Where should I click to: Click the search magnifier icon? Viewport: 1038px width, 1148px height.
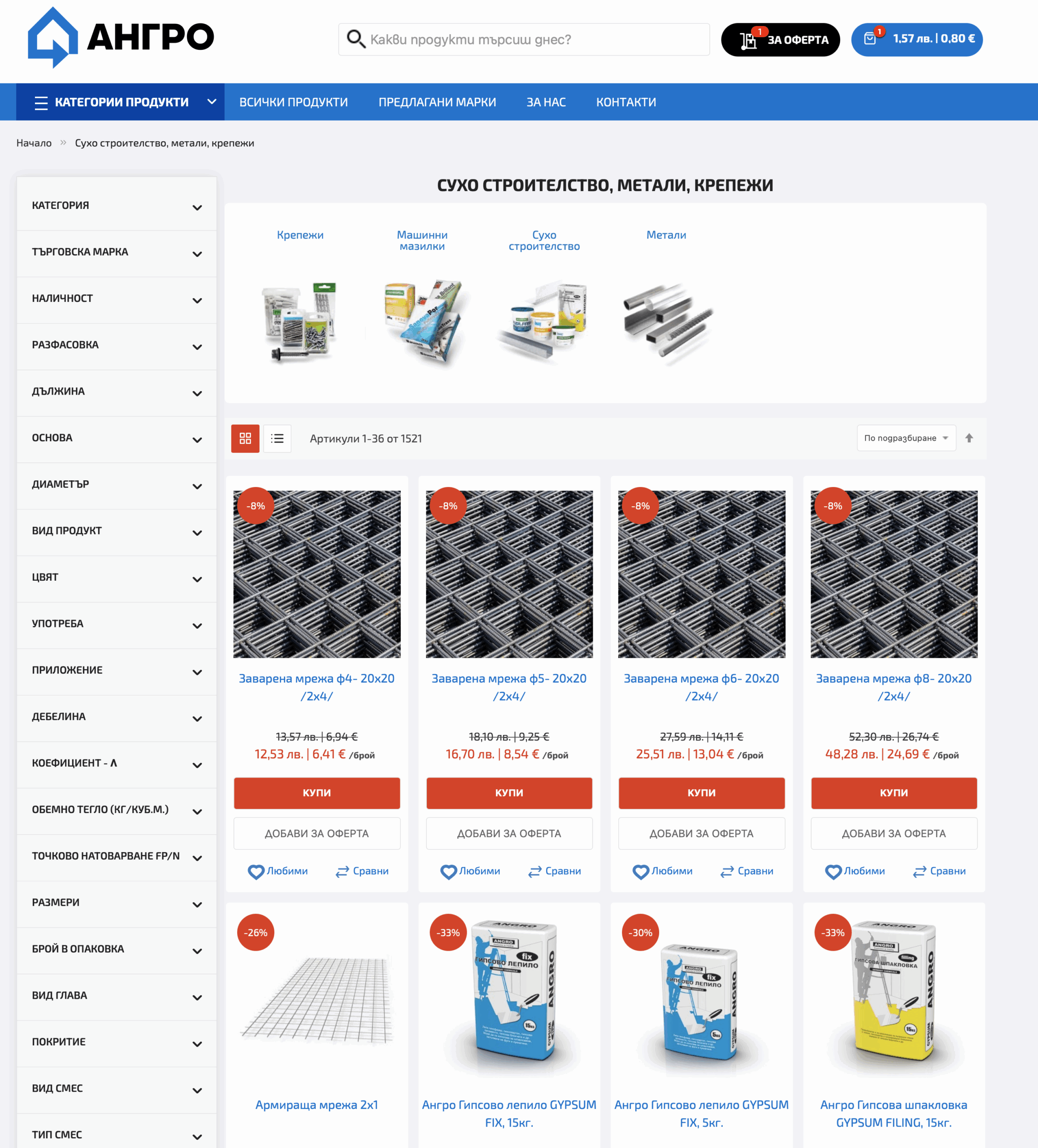click(x=356, y=39)
